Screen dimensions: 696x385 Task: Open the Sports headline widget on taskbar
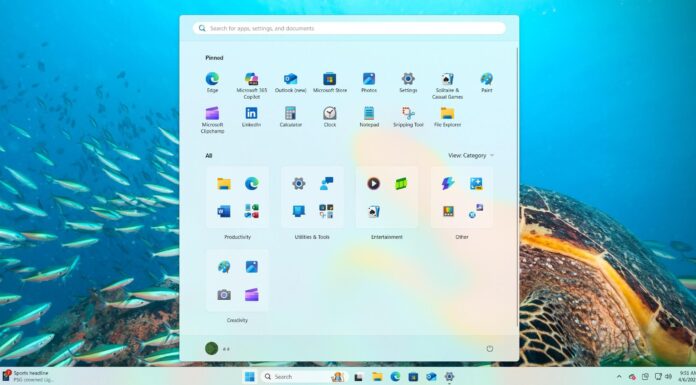(x=28, y=377)
